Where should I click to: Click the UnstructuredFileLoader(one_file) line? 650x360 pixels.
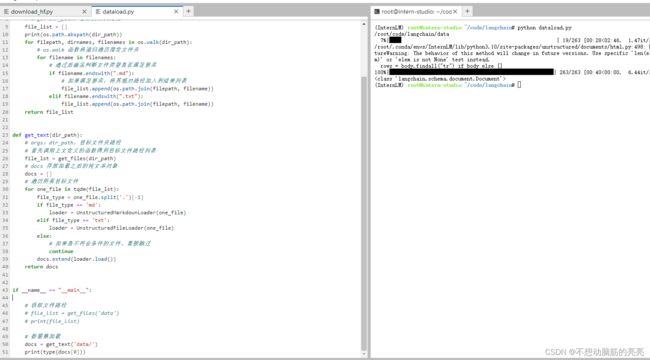pos(112,228)
